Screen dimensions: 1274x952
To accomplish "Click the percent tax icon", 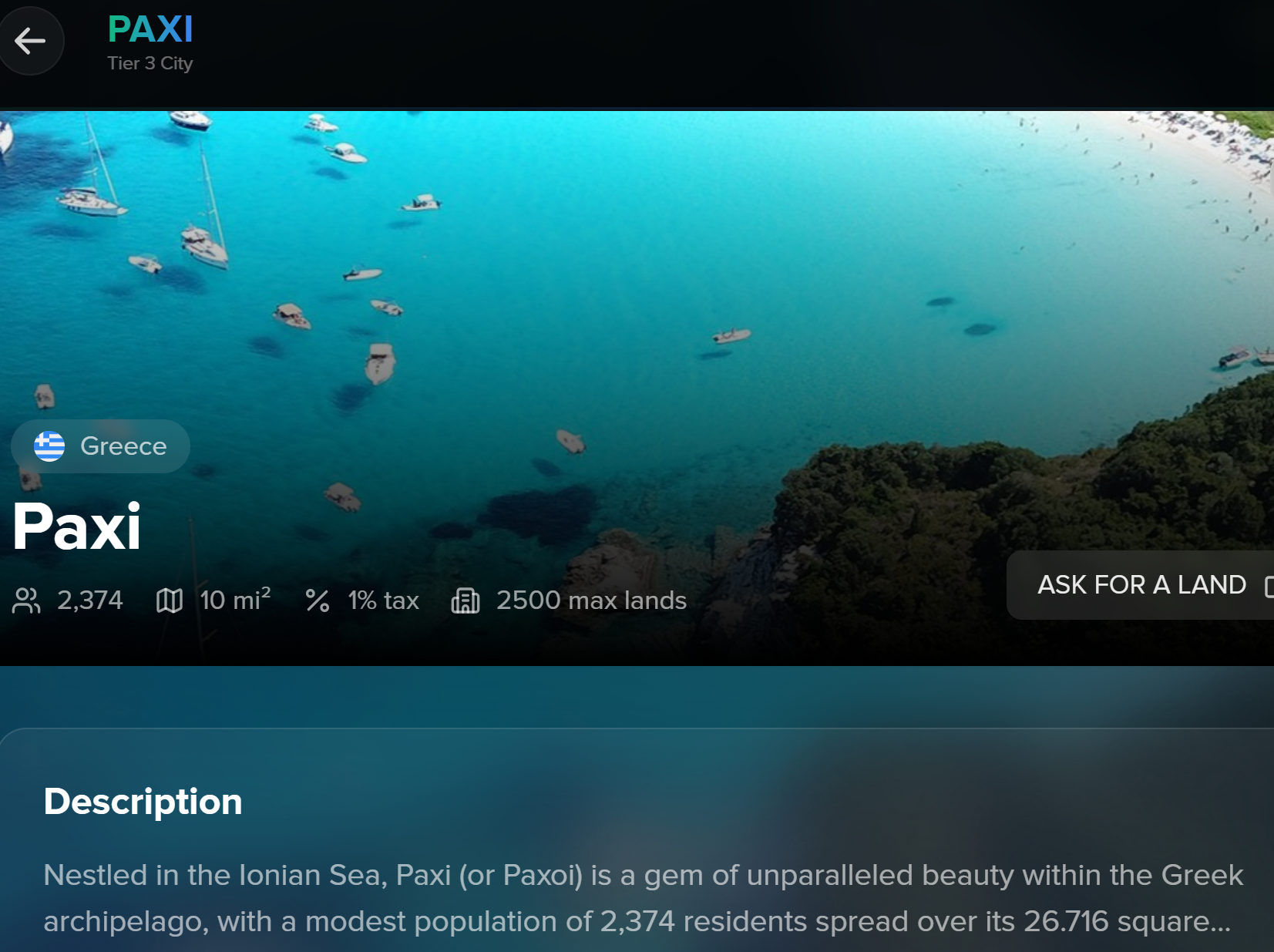I will point(318,600).
